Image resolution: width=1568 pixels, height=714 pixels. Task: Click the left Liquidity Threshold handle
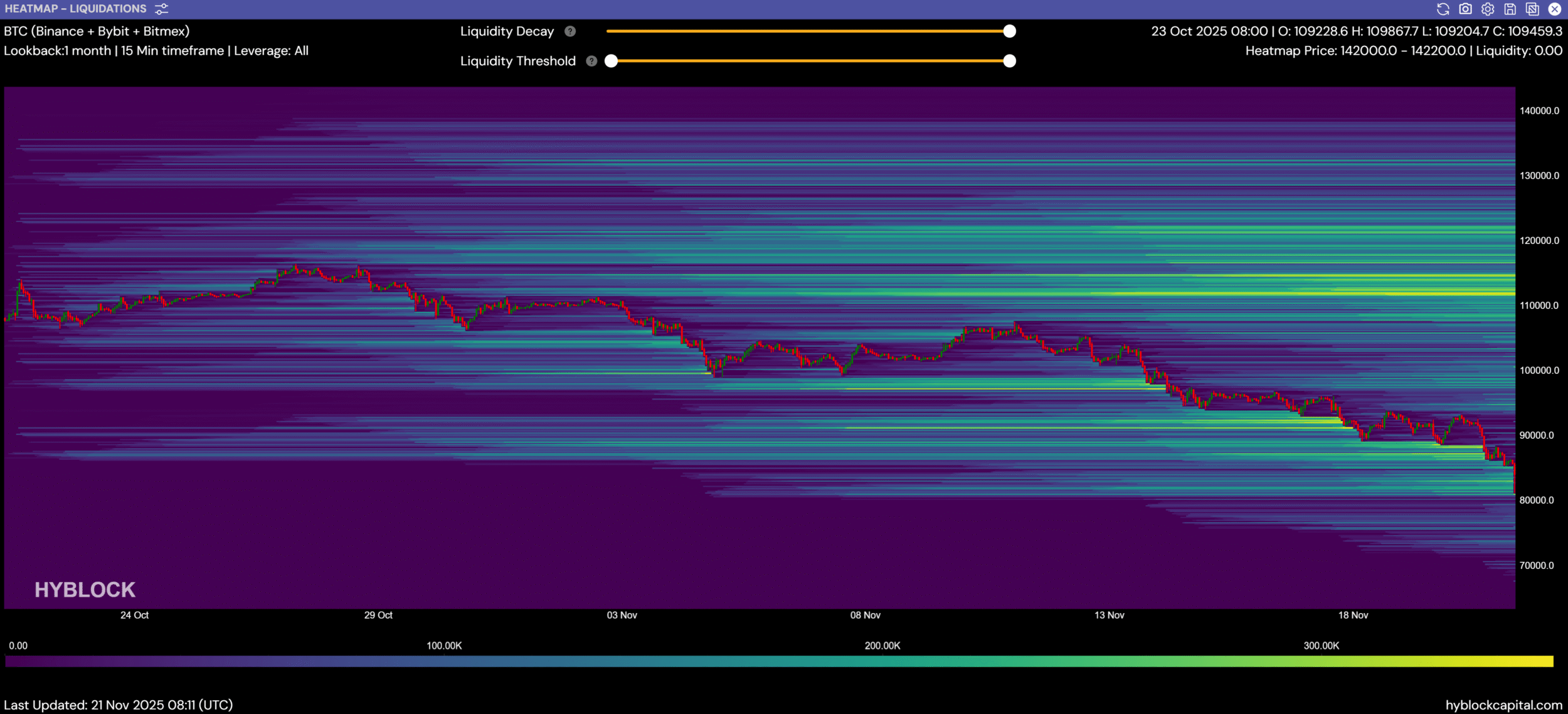point(612,61)
